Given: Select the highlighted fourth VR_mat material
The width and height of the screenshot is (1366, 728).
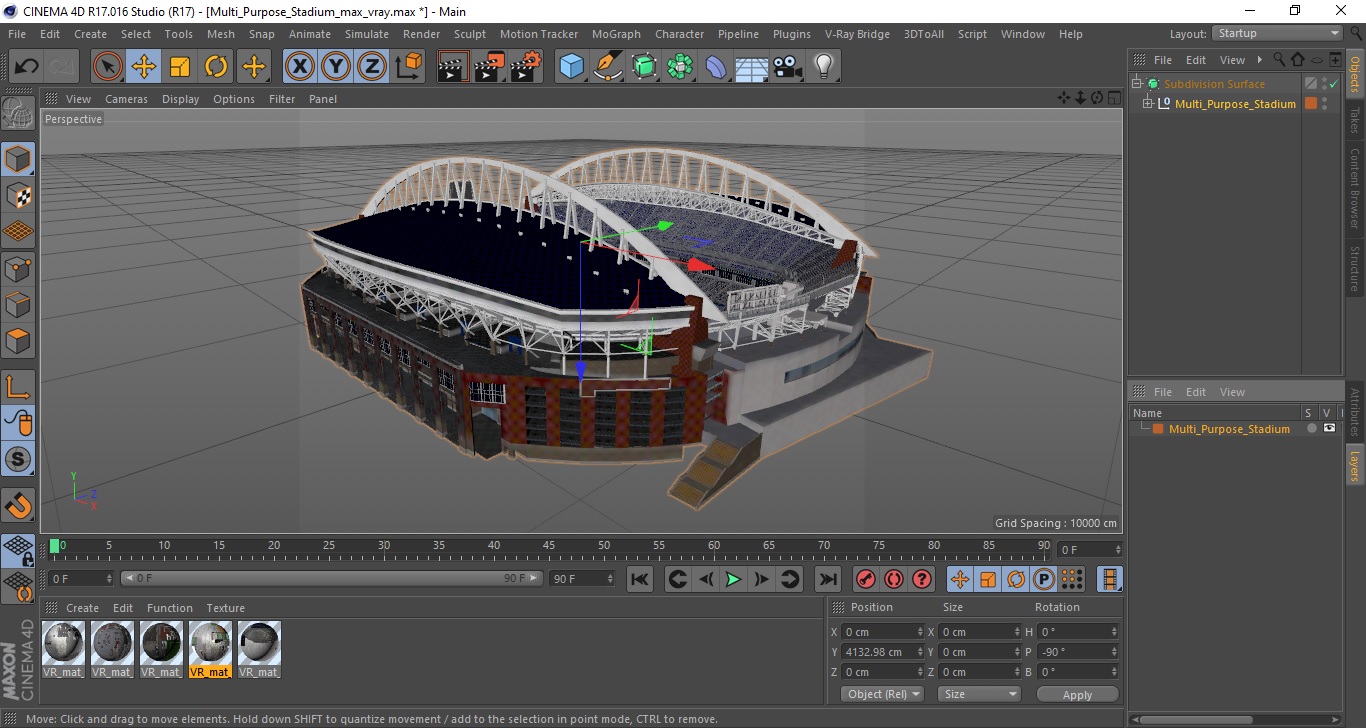Looking at the screenshot, I should click(x=211, y=650).
